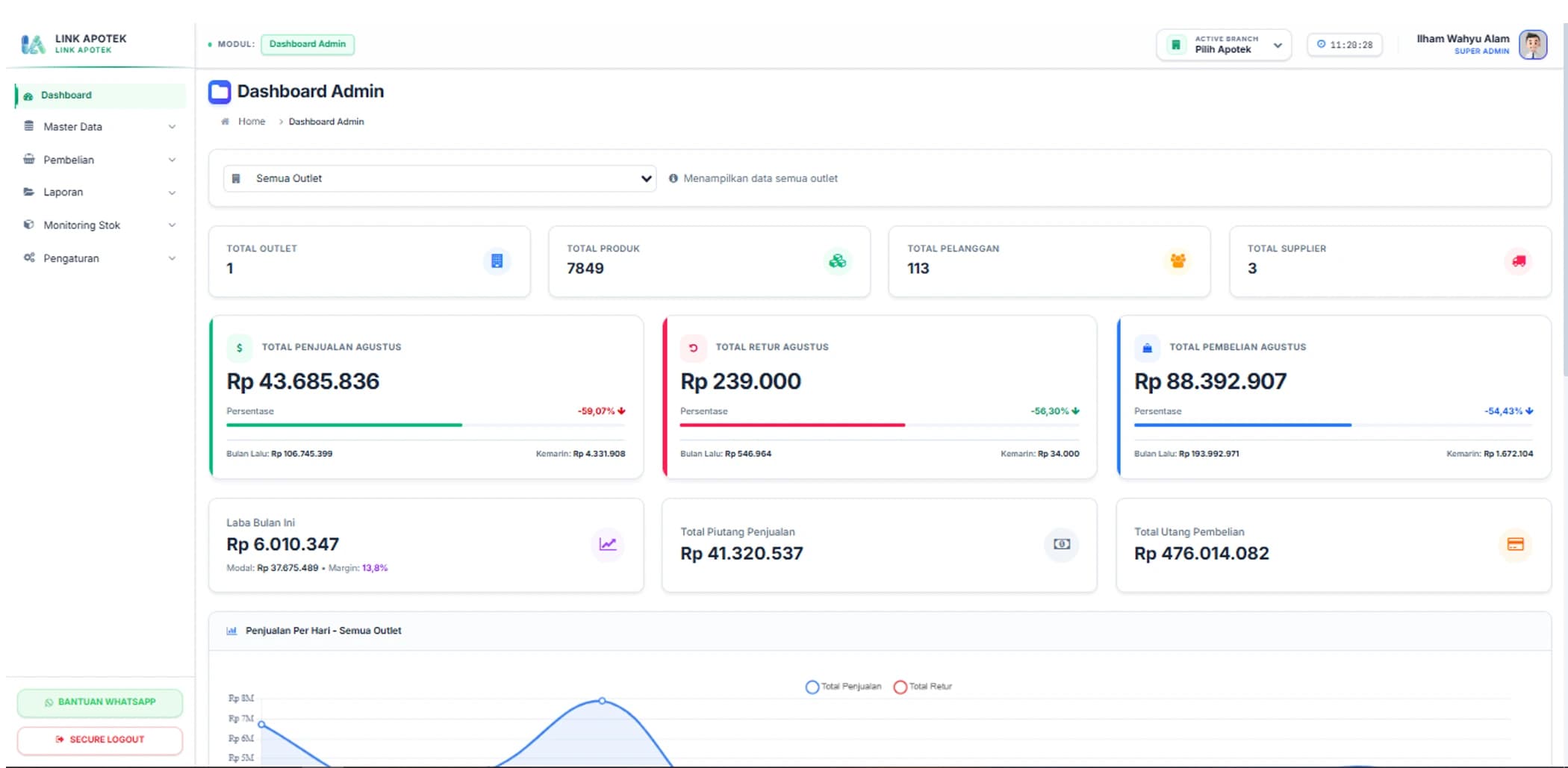
Task: Click the Link Apotek logo icon
Action: click(33, 44)
